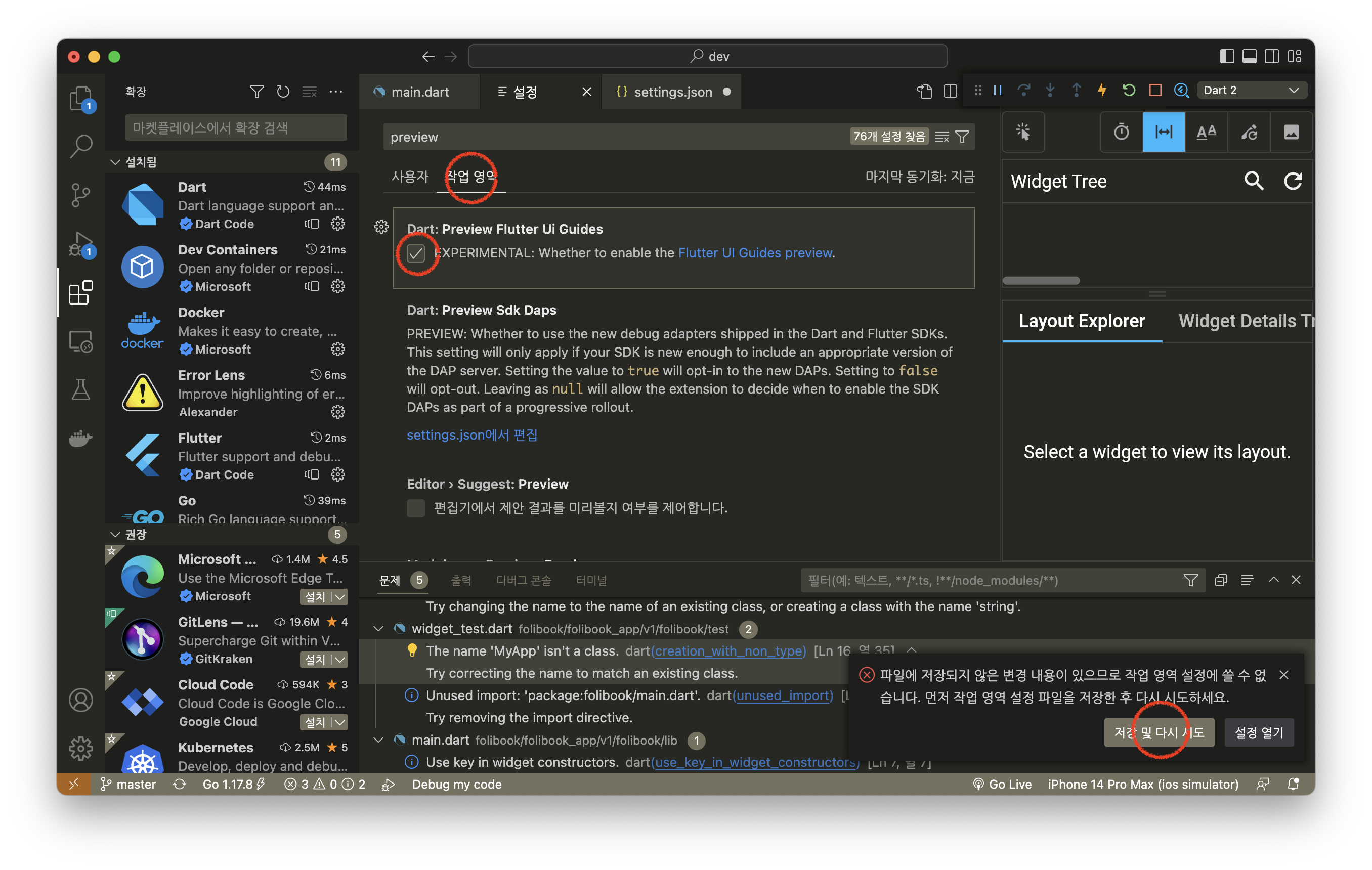This screenshot has height=870, width=1372.
Task: Open the Terminal (터미널) panel tab
Action: 591,580
